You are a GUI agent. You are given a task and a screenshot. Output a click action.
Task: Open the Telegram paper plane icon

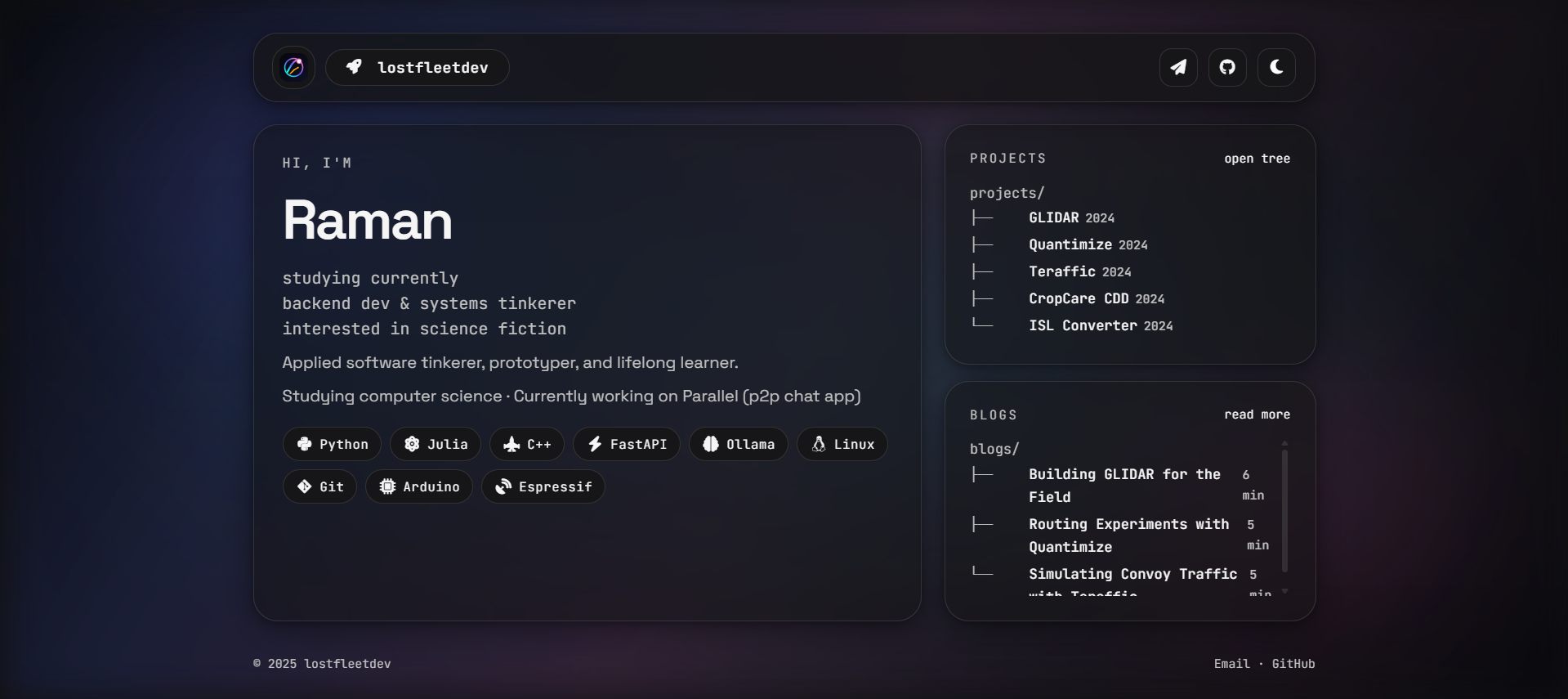[x=1178, y=67]
